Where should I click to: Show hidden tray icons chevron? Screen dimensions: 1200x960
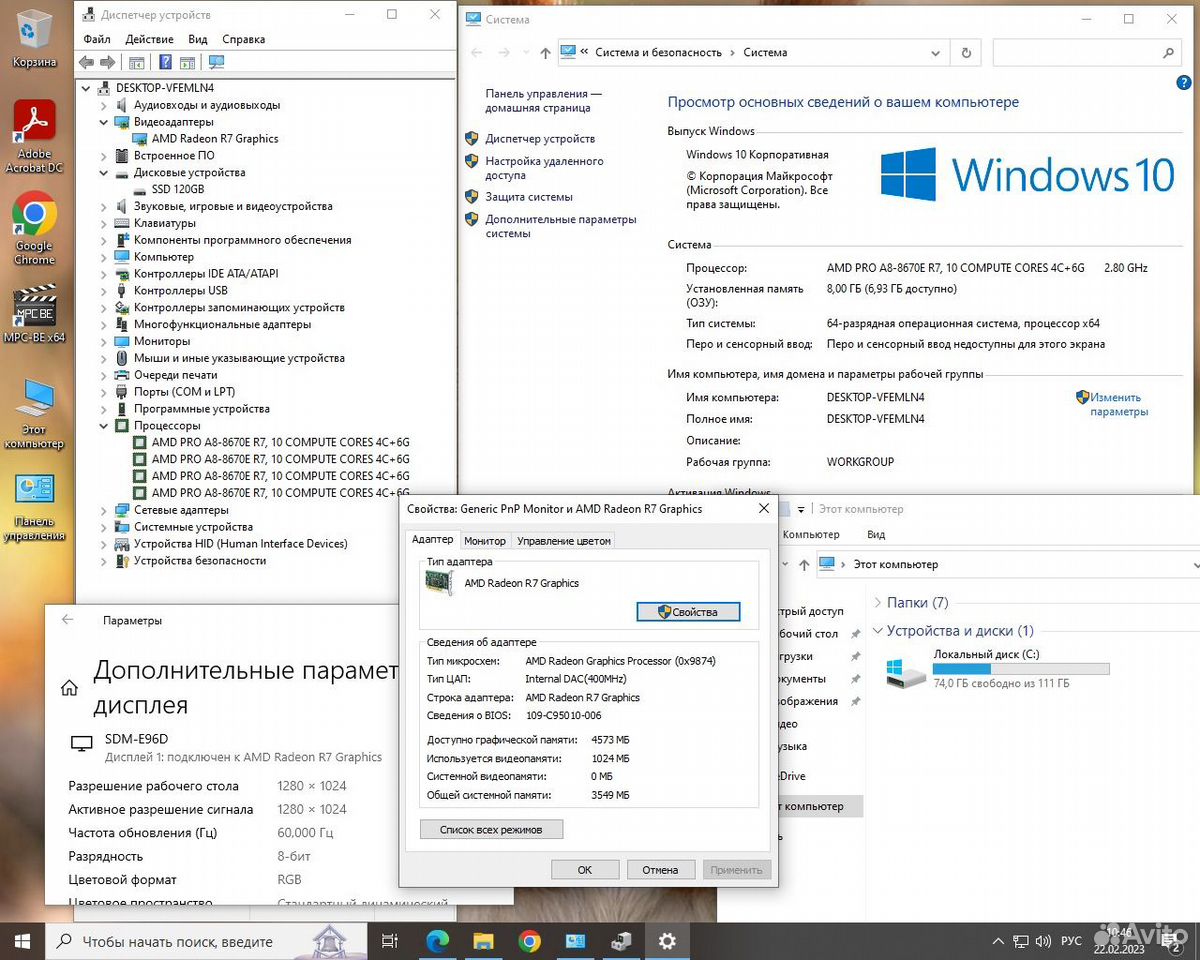pyautogui.click(x=997, y=941)
